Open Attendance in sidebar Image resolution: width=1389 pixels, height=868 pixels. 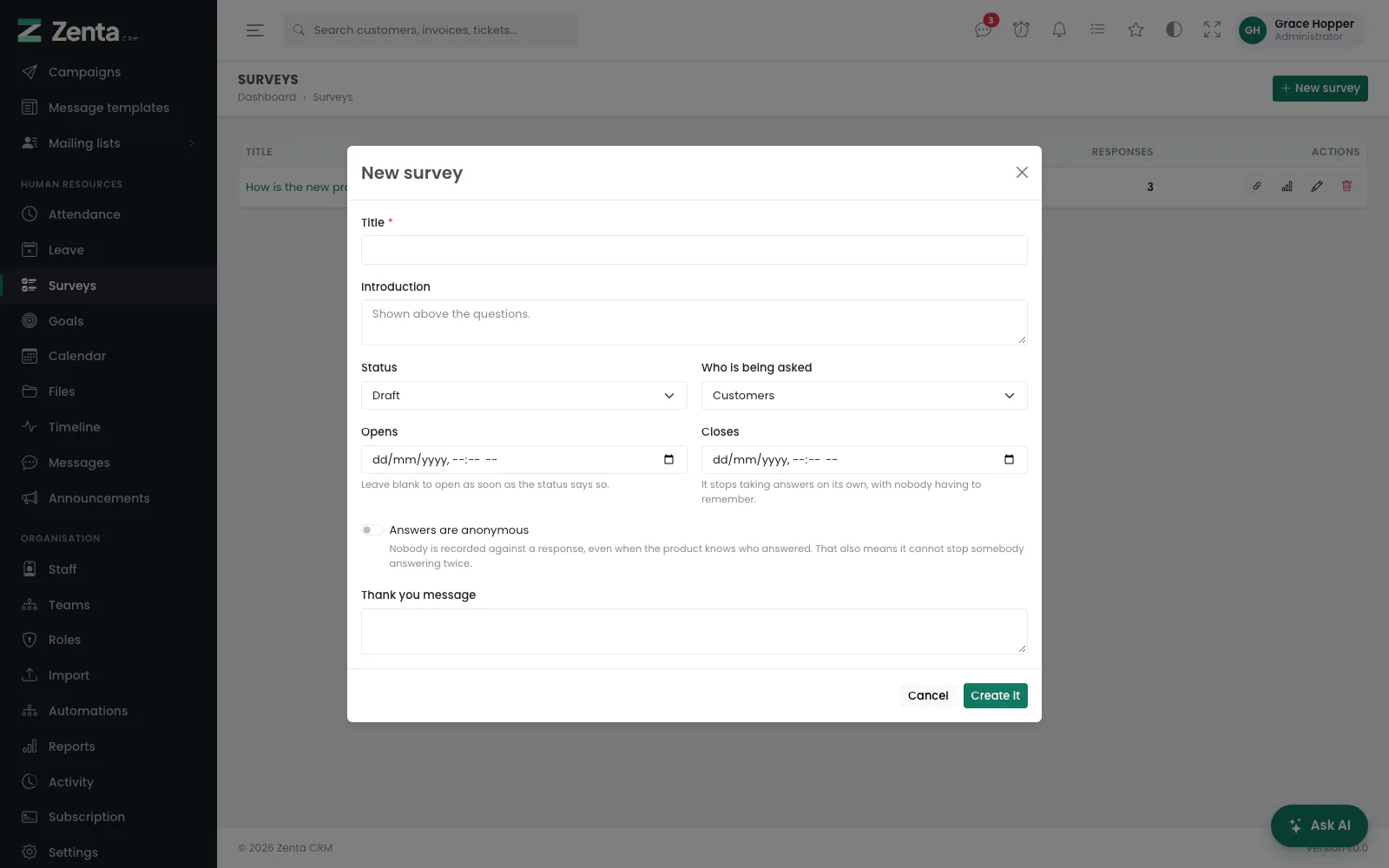point(109,214)
